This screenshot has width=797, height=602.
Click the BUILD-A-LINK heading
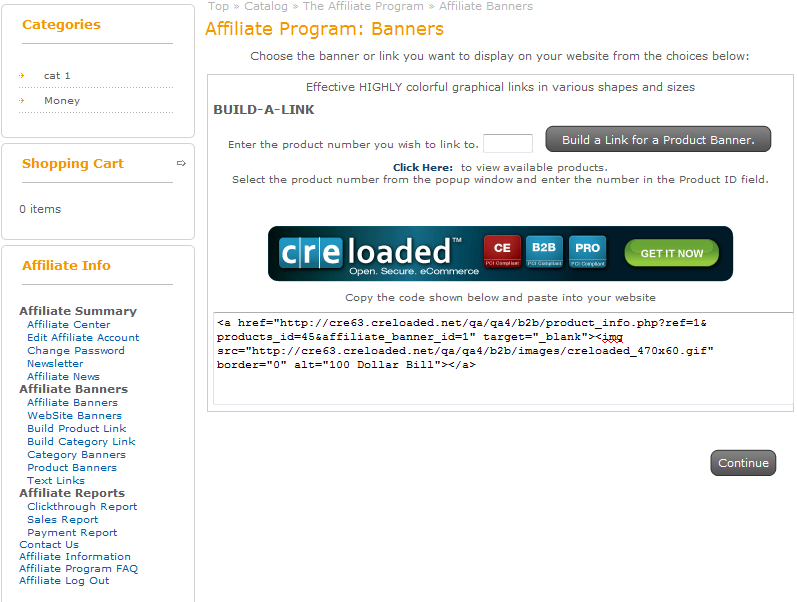click(x=264, y=110)
